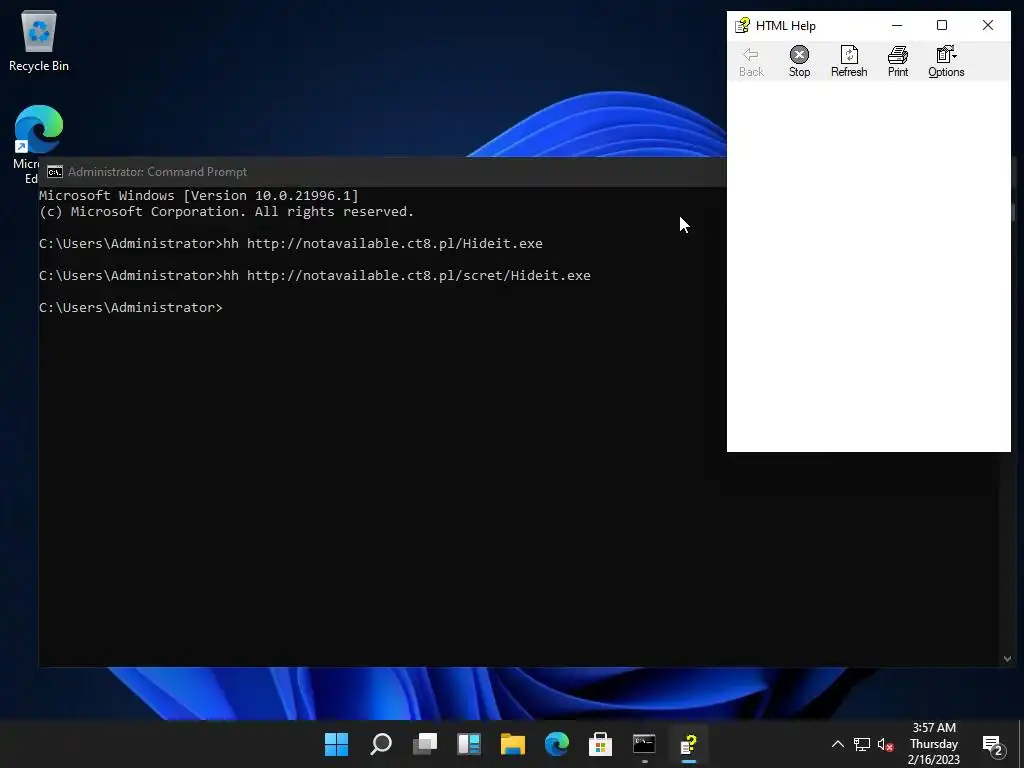The height and width of the screenshot is (768, 1024).
Task: Click the network icon in system tray
Action: tap(861, 744)
